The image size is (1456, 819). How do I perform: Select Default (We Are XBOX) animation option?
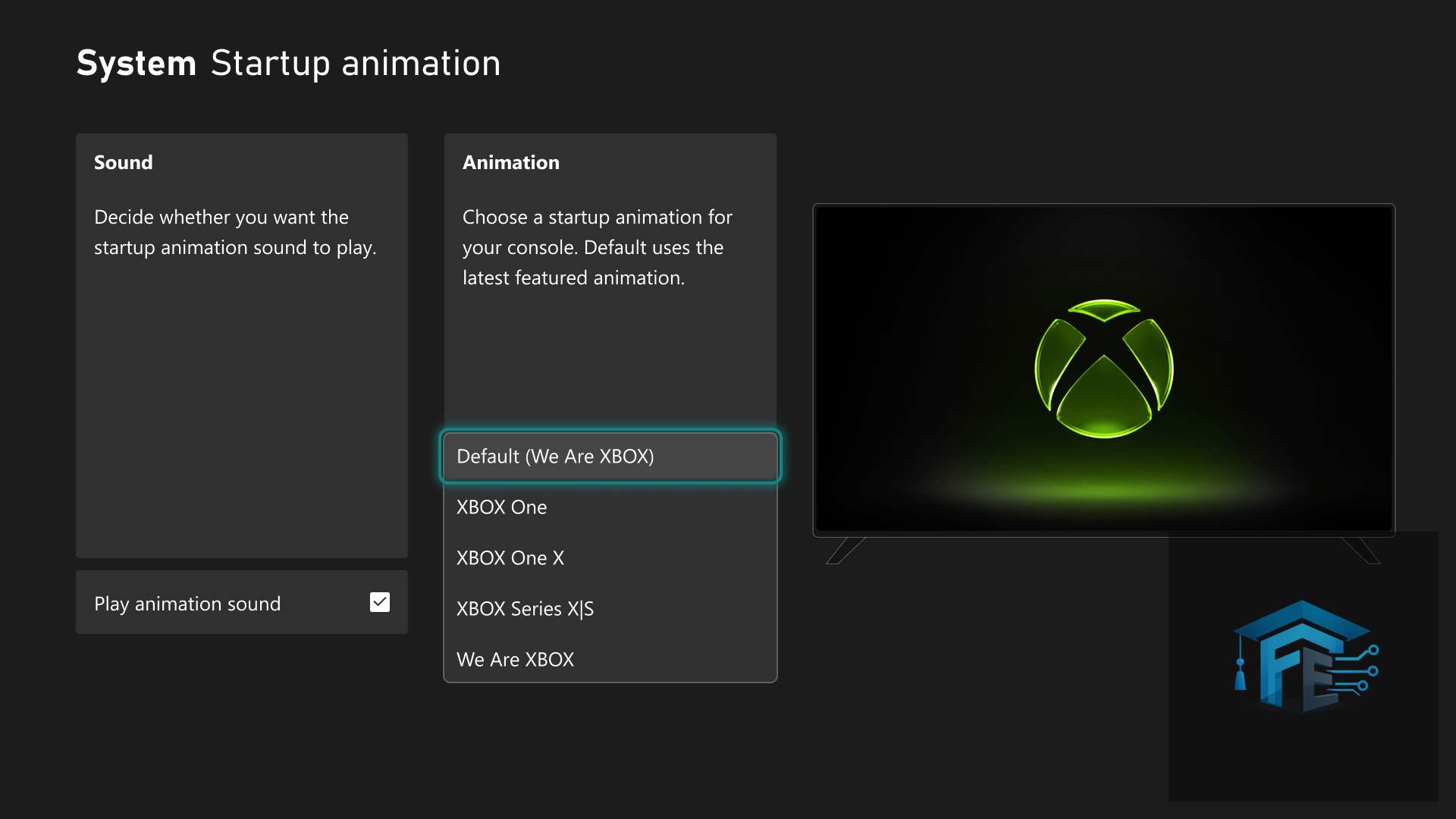click(x=610, y=457)
